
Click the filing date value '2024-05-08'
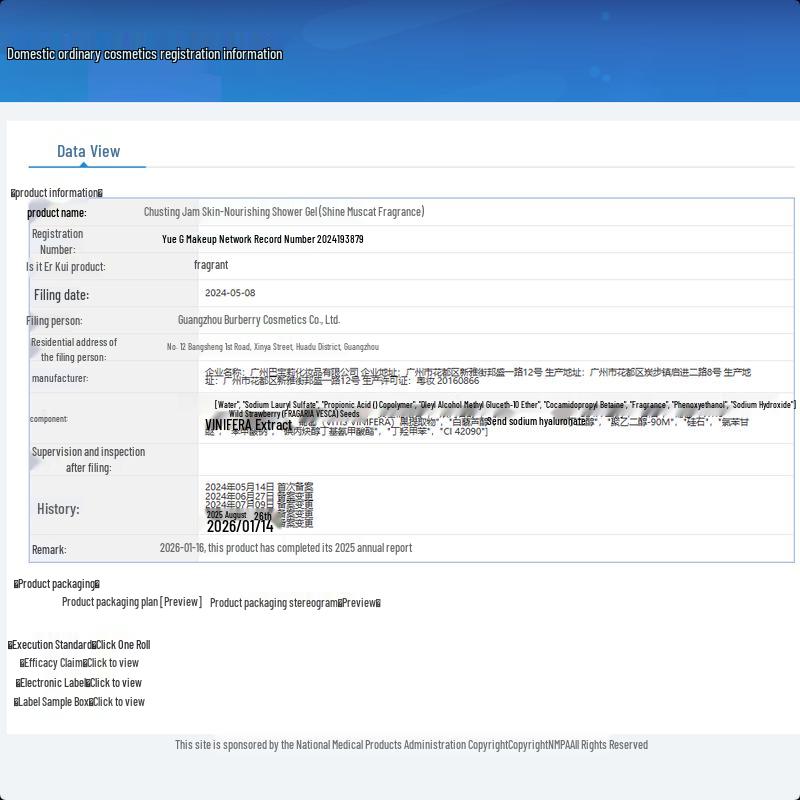click(x=230, y=293)
